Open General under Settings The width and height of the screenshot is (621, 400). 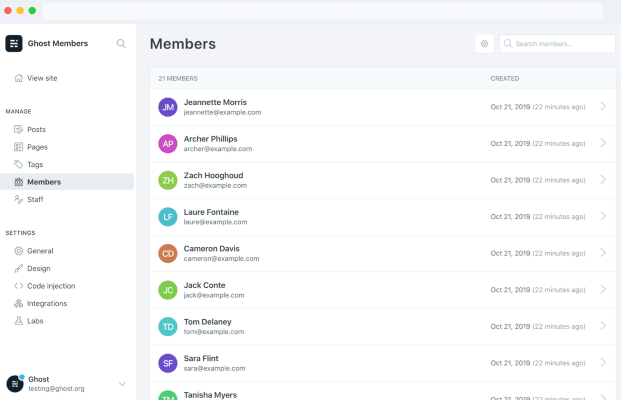[x=40, y=251]
